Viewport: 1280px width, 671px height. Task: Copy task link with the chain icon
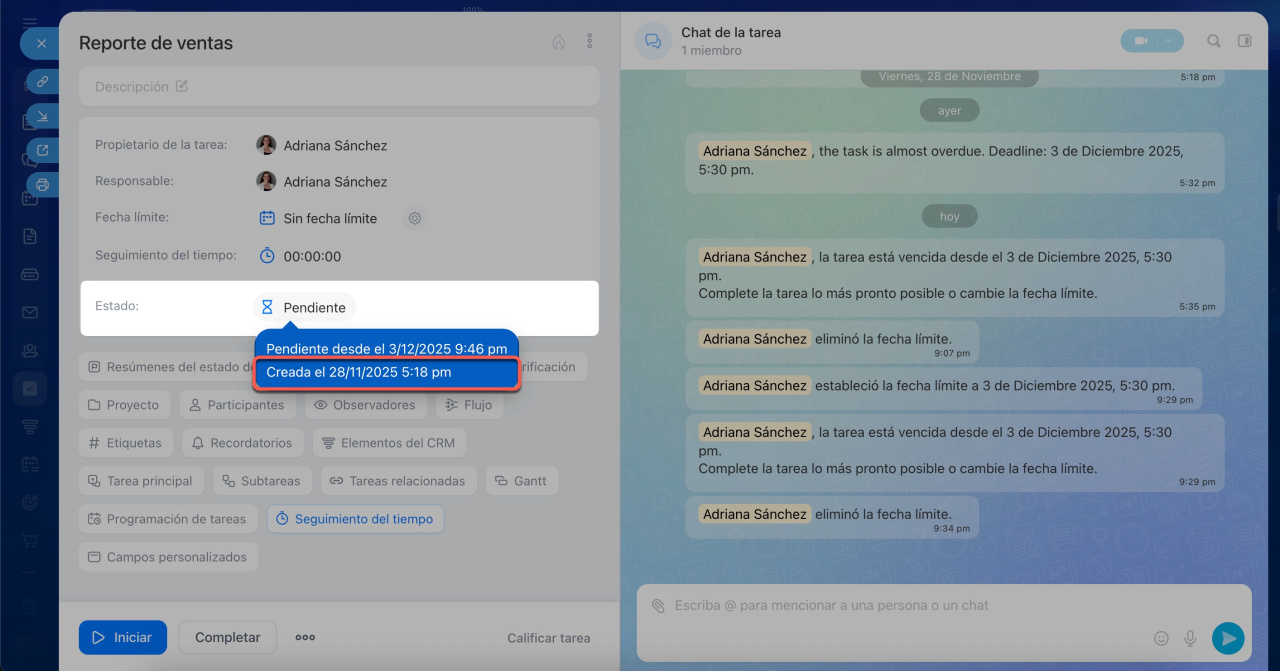[x=42, y=83]
